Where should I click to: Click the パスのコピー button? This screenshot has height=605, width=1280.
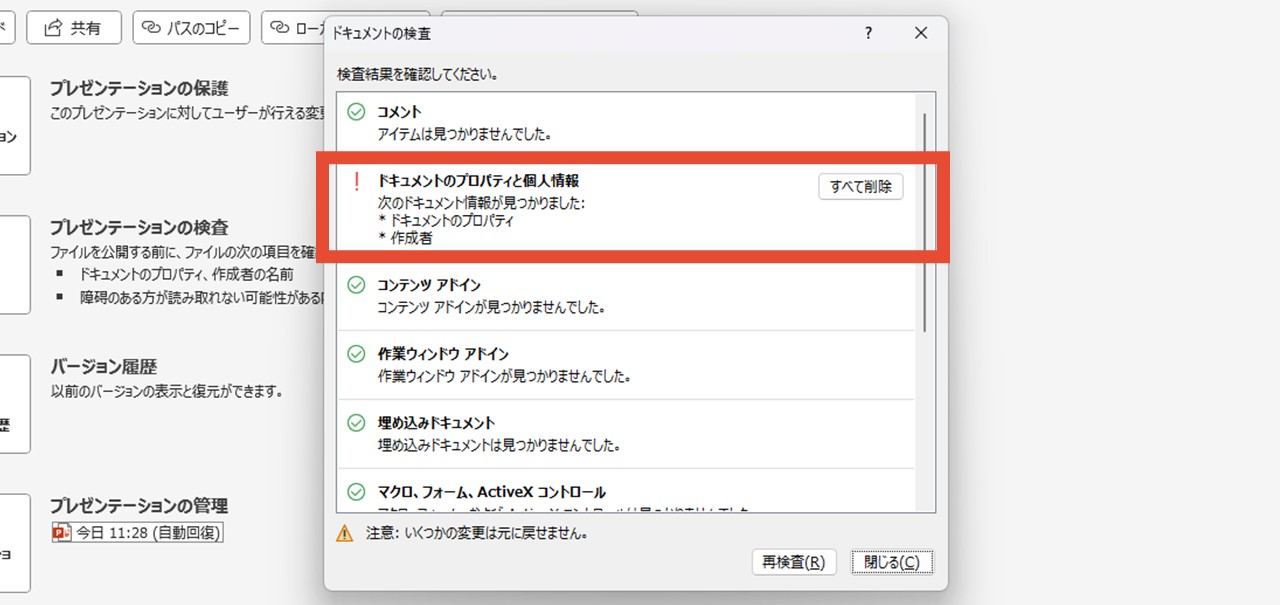190,28
